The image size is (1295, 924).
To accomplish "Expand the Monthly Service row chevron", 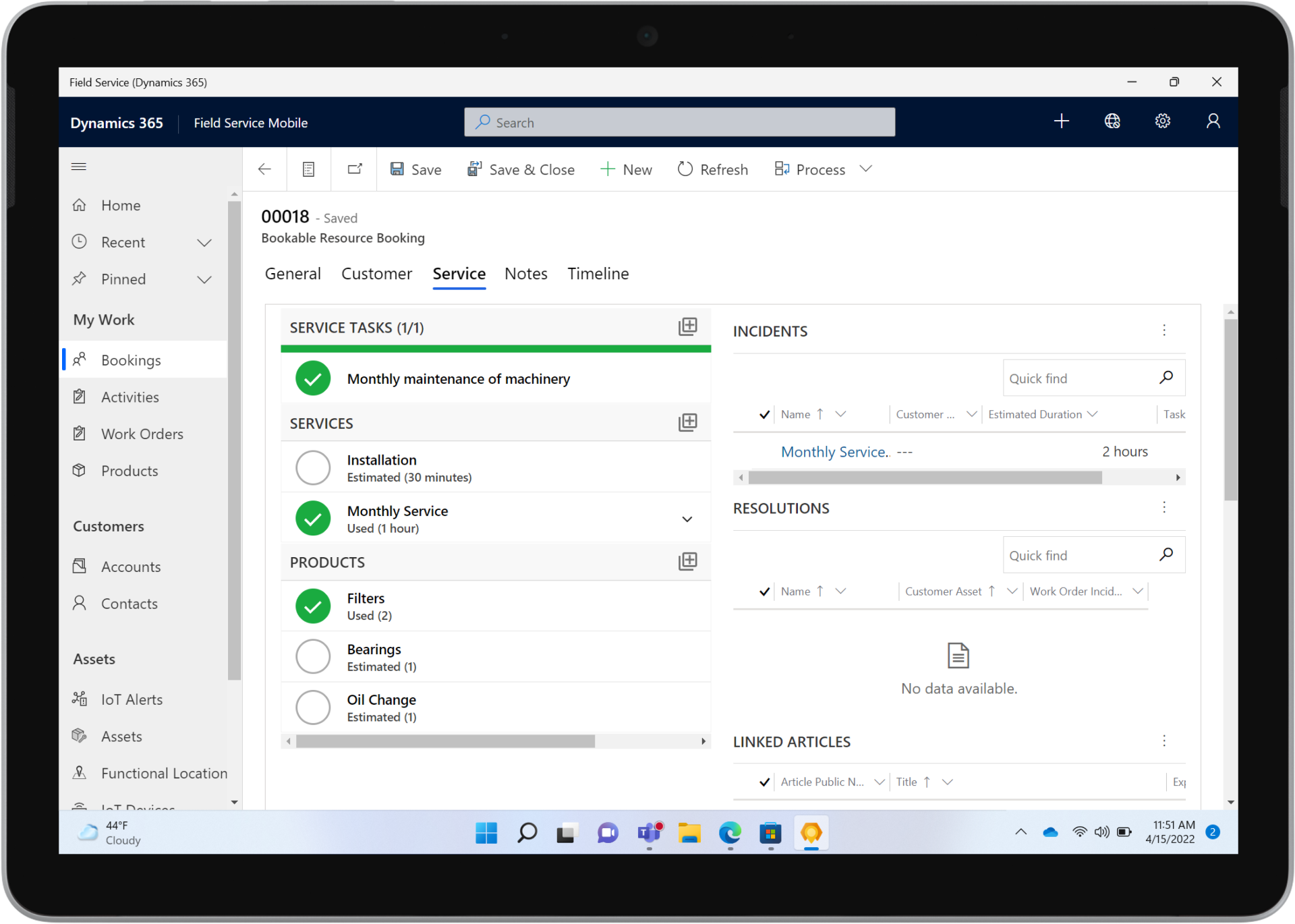I will click(x=687, y=519).
